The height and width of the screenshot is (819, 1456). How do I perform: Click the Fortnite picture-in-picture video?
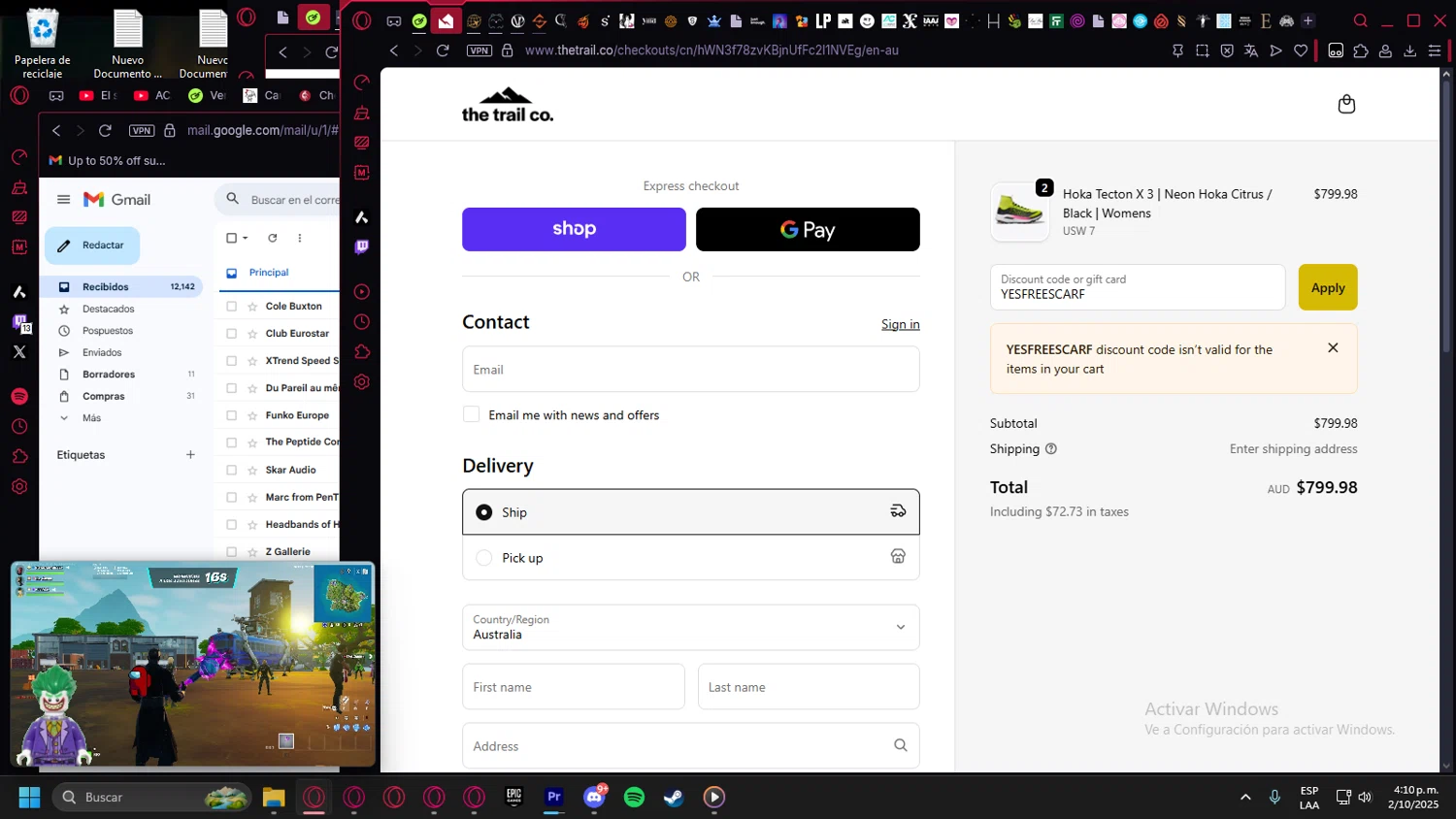192,665
